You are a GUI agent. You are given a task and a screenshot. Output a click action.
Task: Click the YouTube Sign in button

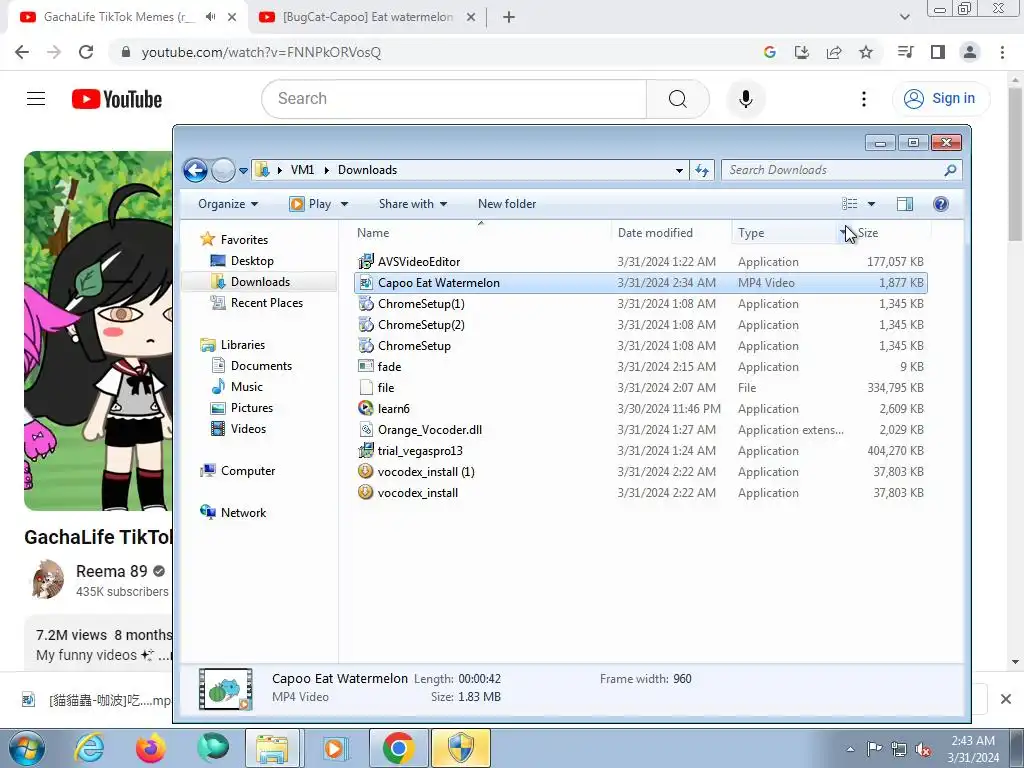940,99
